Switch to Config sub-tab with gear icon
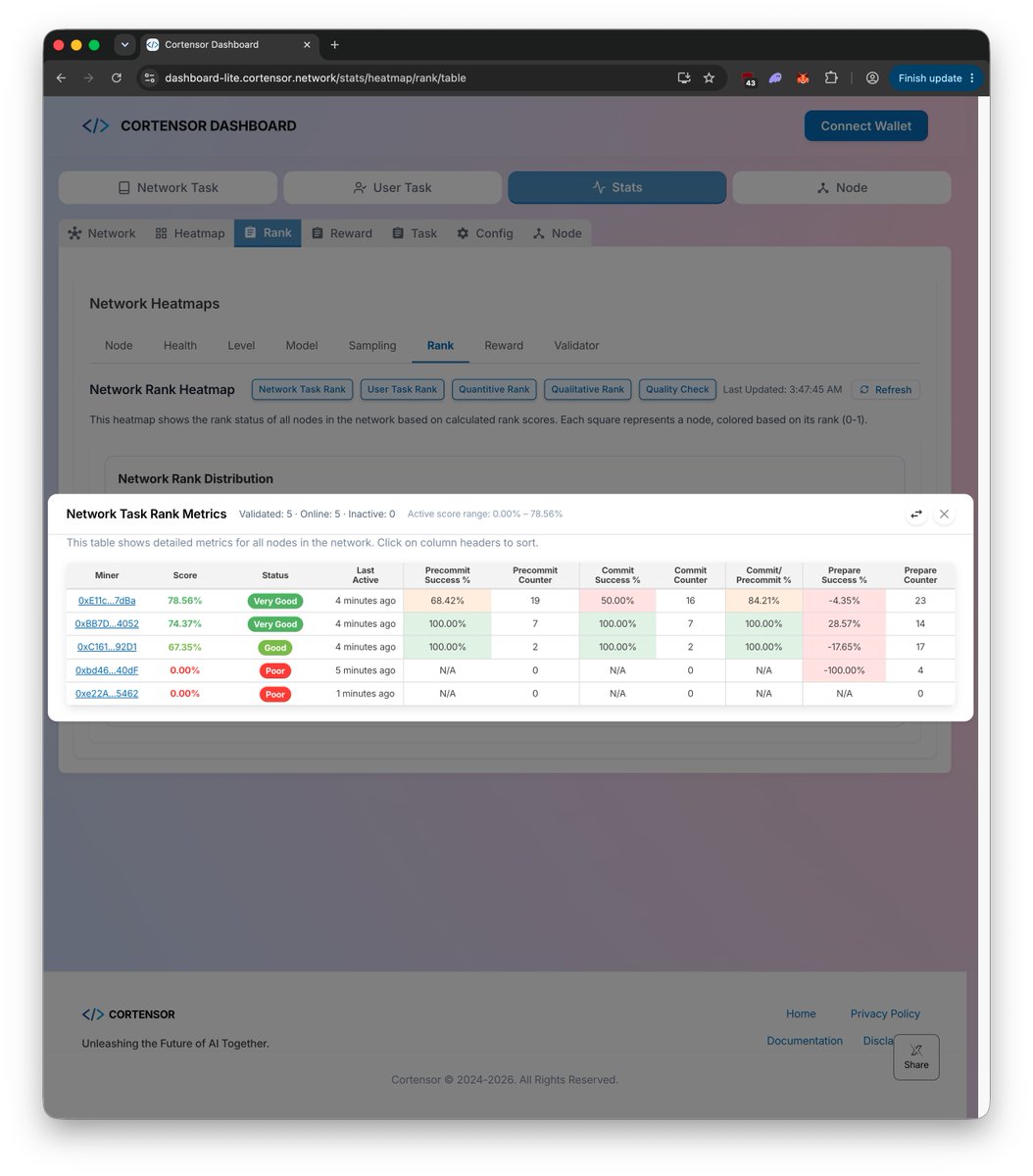The width and height of the screenshot is (1033, 1176). tap(485, 233)
